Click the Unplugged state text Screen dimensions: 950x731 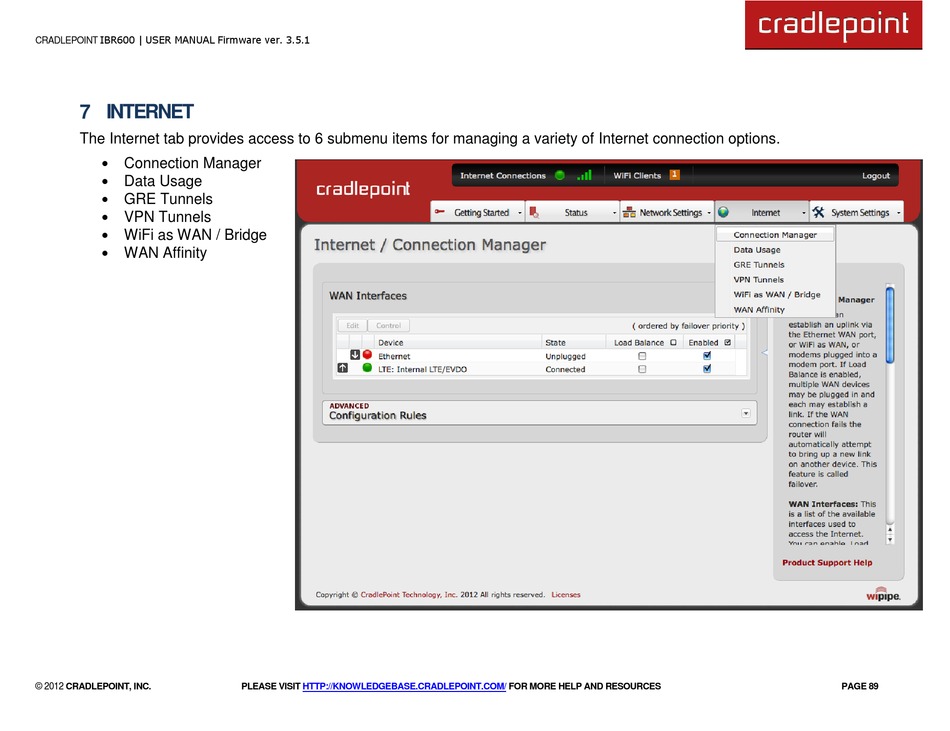coord(565,357)
